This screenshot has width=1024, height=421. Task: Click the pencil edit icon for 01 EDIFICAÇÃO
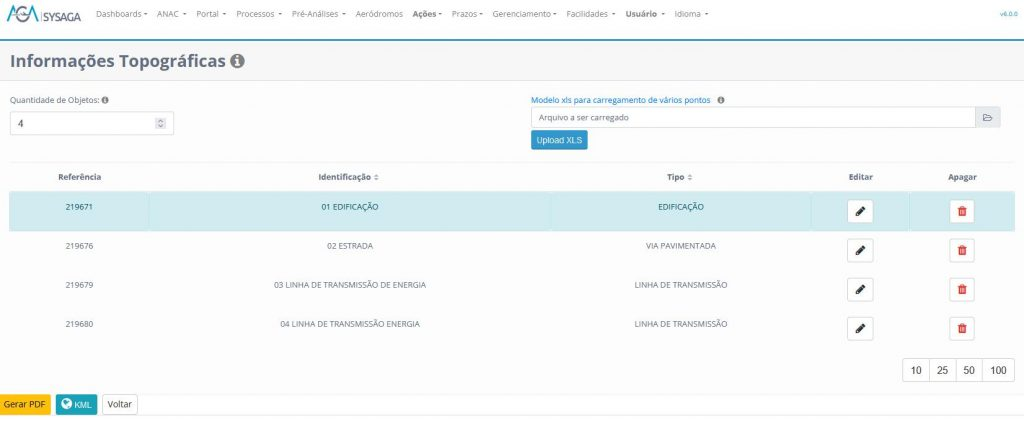tap(859, 211)
